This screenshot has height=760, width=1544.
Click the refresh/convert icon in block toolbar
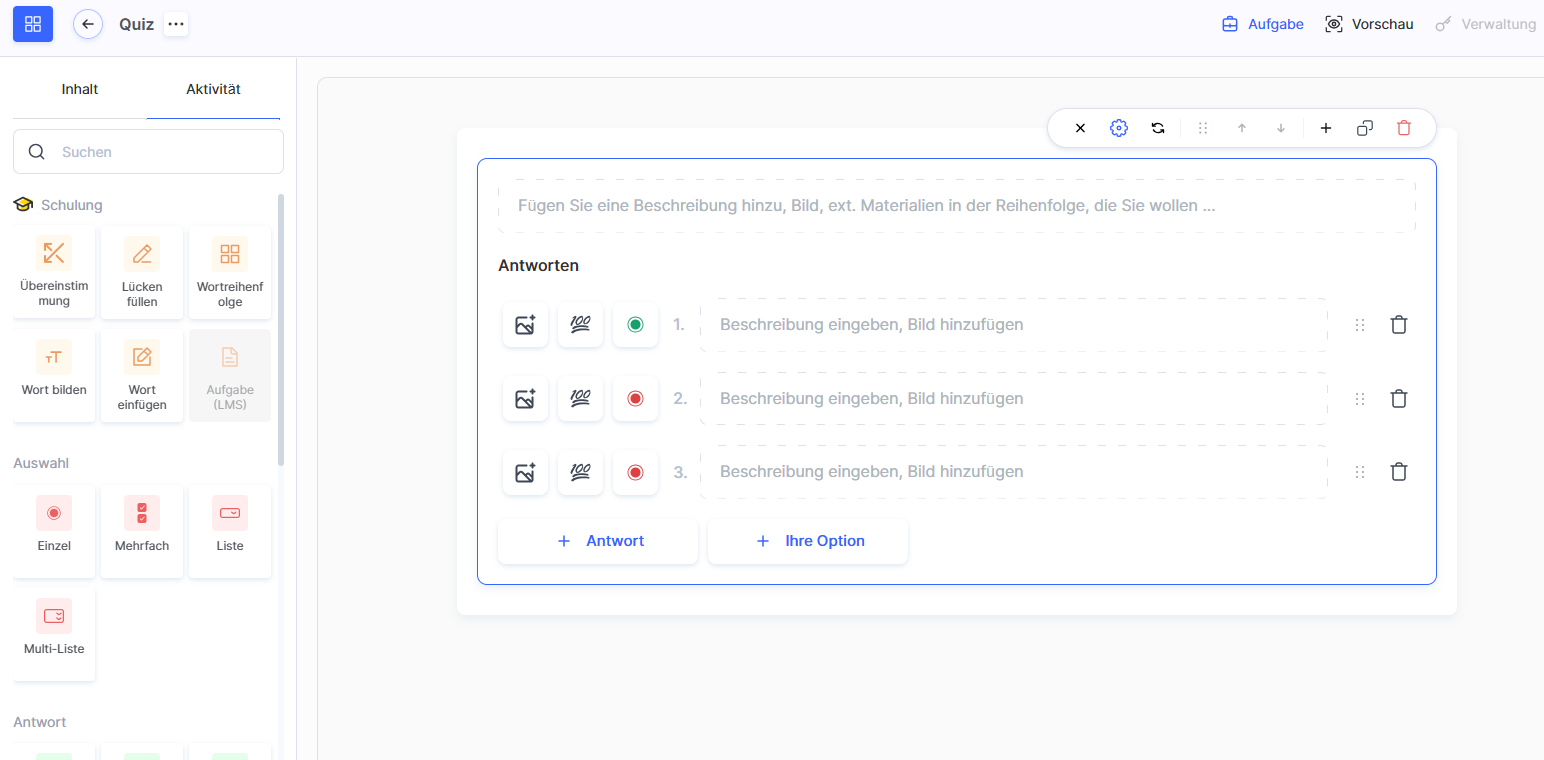[1158, 128]
